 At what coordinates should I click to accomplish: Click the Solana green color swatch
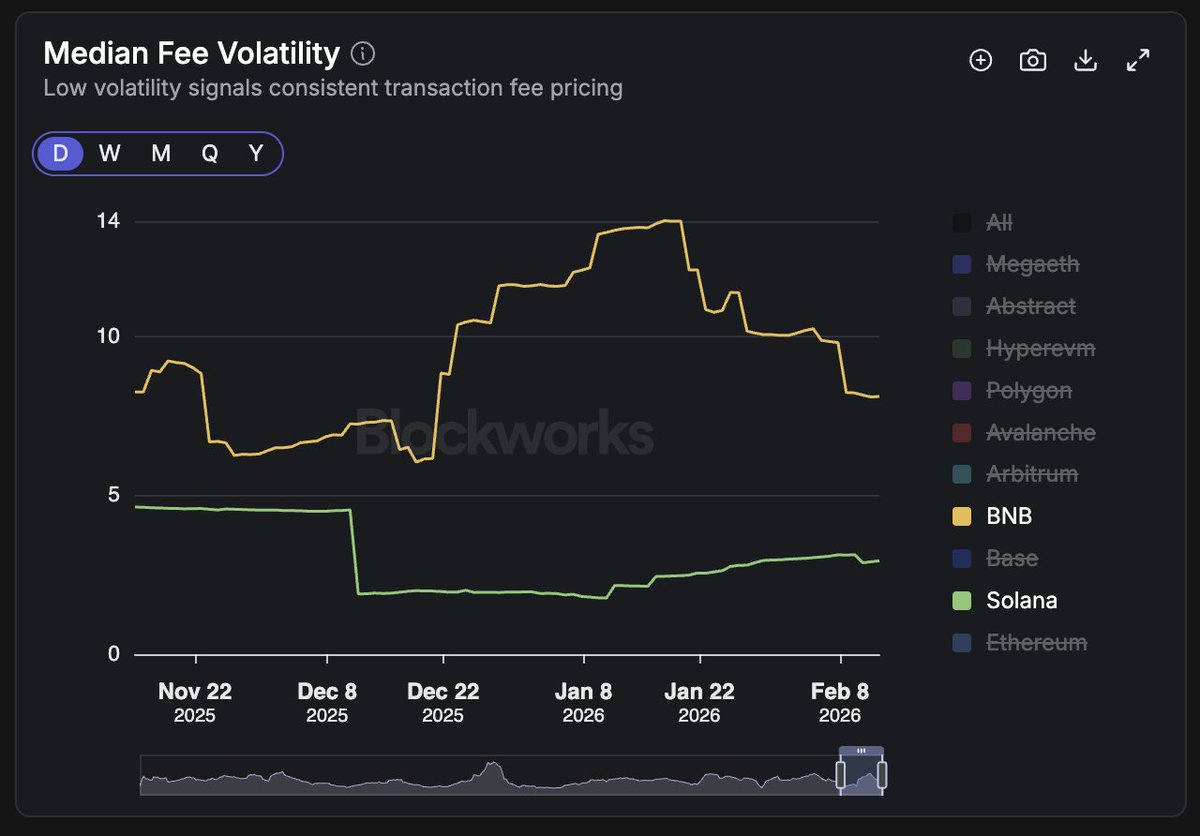(962, 600)
